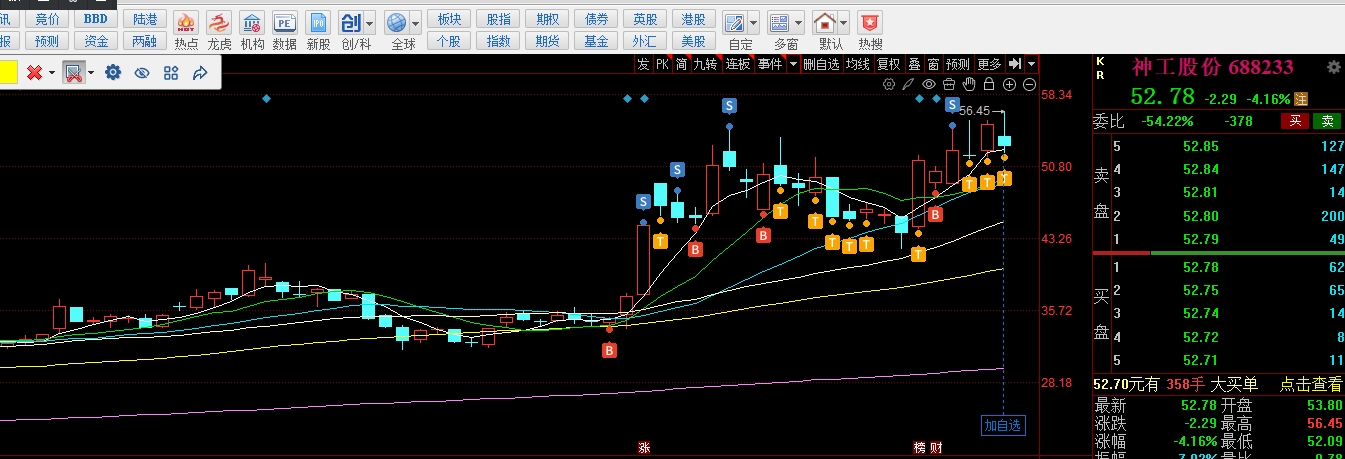Go to the 默认 default home icon
Image resolution: width=1345 pixels, height=459 pixels.
click(x=824, y=22)
